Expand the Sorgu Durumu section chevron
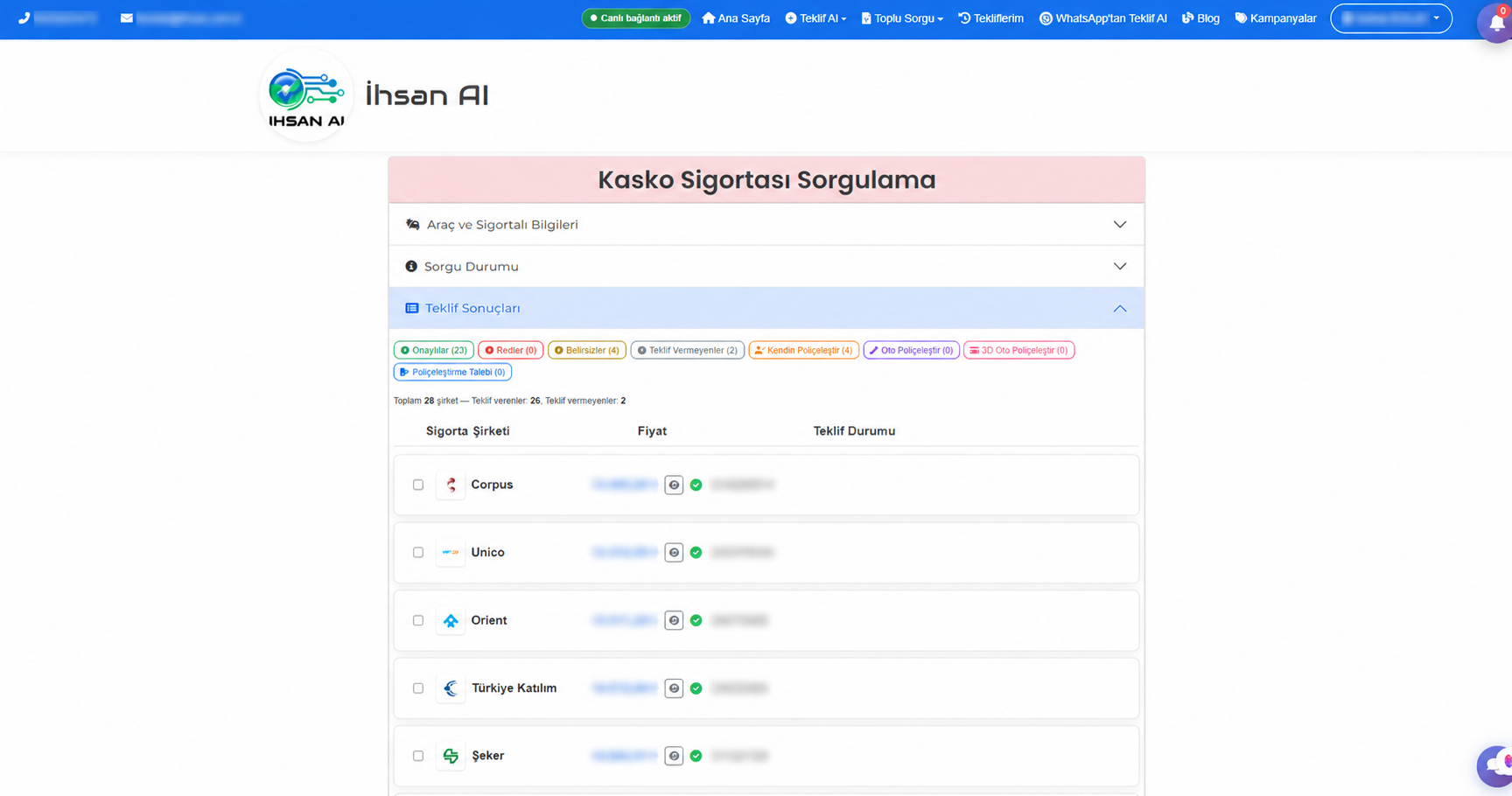The width and height of the screenshot is (1512, 796). pyautogui.click(x=1120, y=266)
